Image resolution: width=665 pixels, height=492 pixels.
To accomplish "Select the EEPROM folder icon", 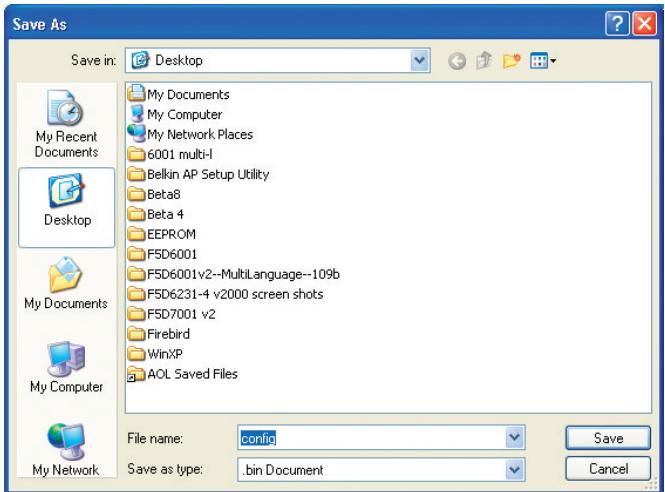I will coord(137,234).
